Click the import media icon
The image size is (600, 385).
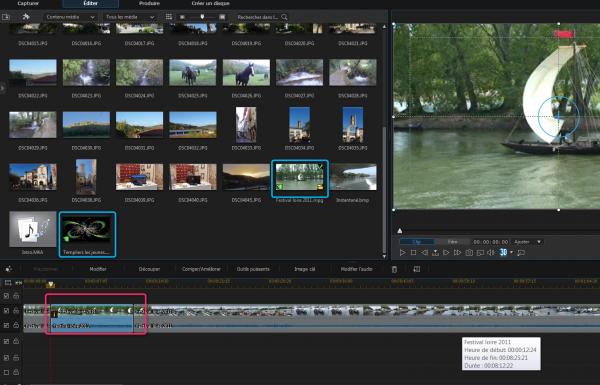point(6,17)
